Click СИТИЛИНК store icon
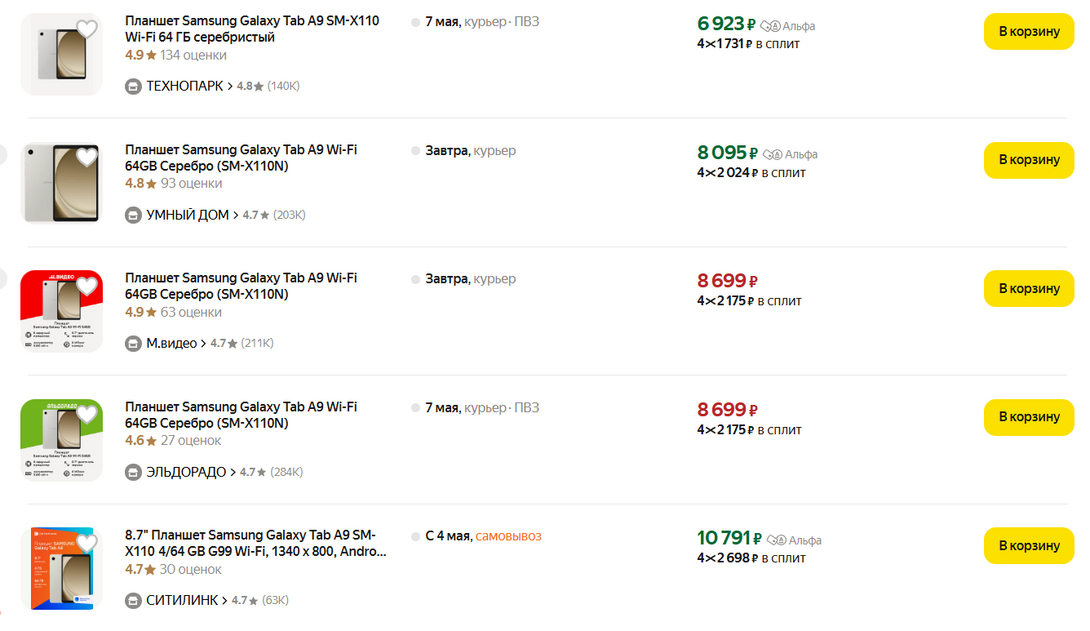Screen dimensions: 1090x631 pos(133,601)
